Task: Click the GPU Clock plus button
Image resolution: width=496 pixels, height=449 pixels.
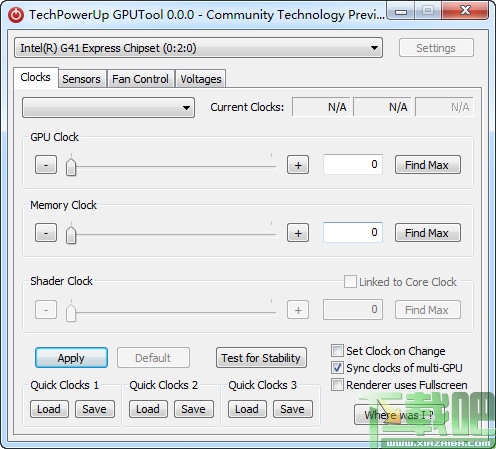Action: (298, 165)
